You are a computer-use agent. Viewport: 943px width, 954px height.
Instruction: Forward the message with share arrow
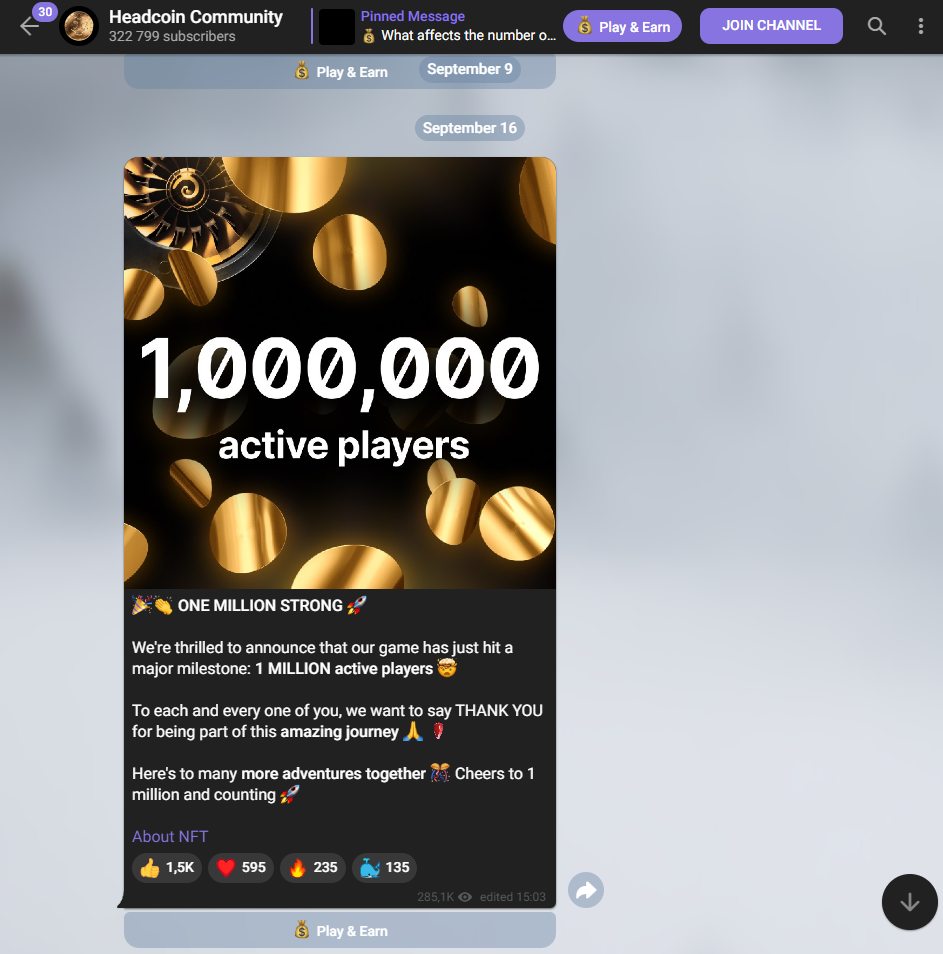point(586,890)
